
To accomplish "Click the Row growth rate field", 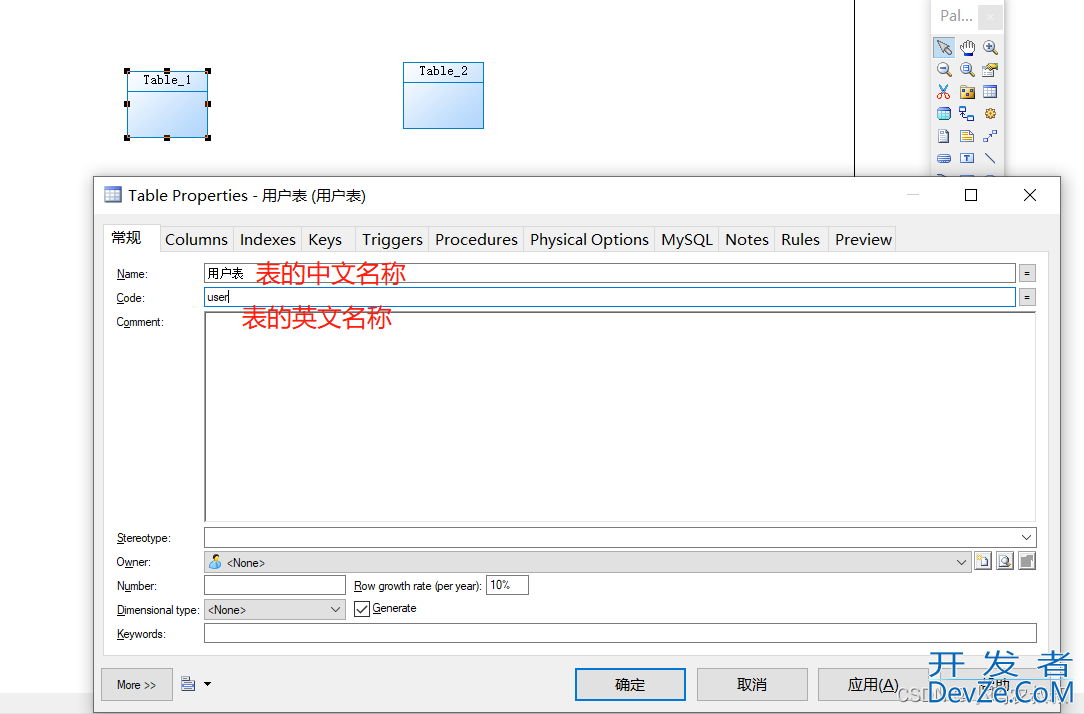I will click(507, 585).
